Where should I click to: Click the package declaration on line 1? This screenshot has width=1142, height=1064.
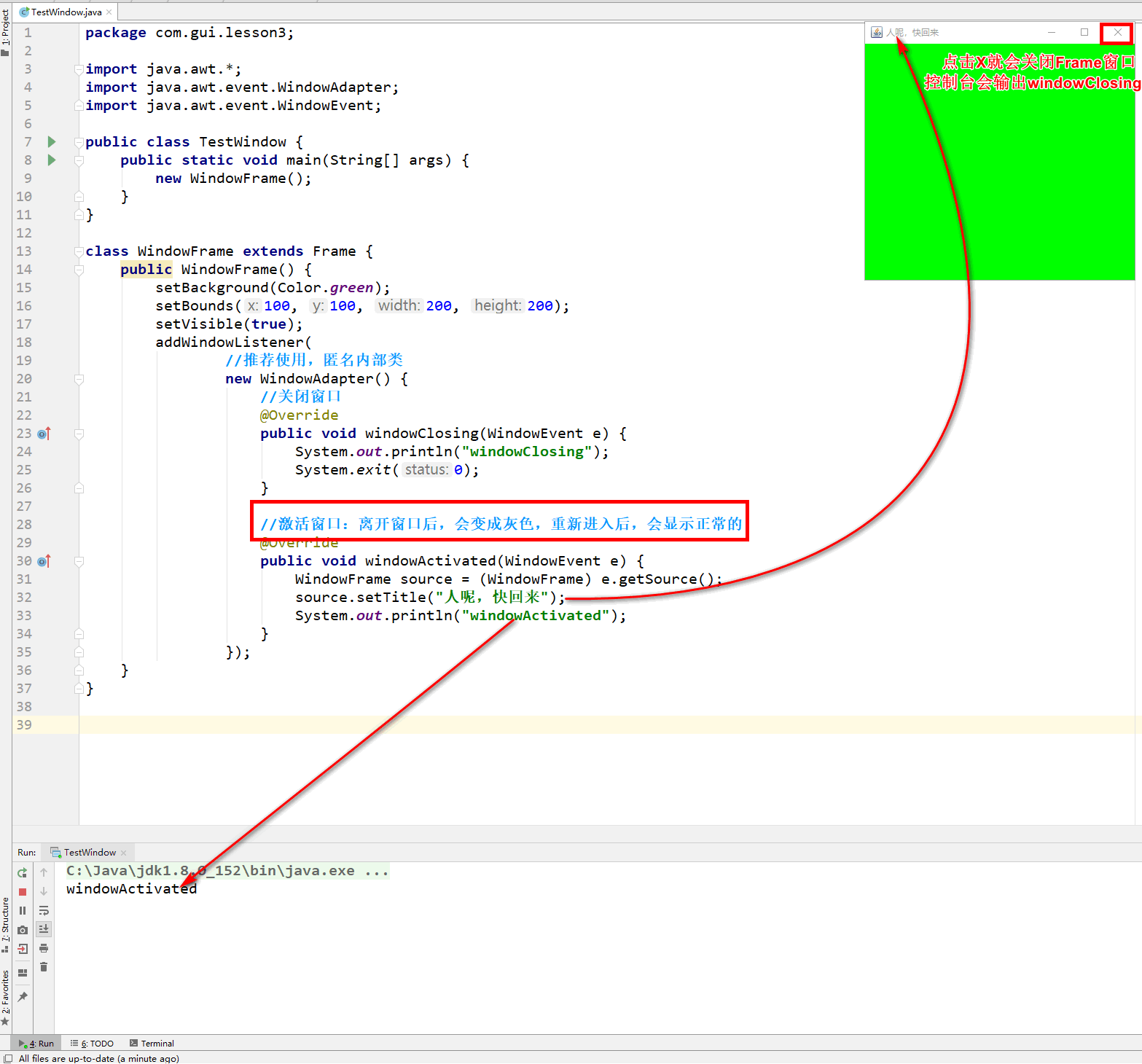point(189,33)
